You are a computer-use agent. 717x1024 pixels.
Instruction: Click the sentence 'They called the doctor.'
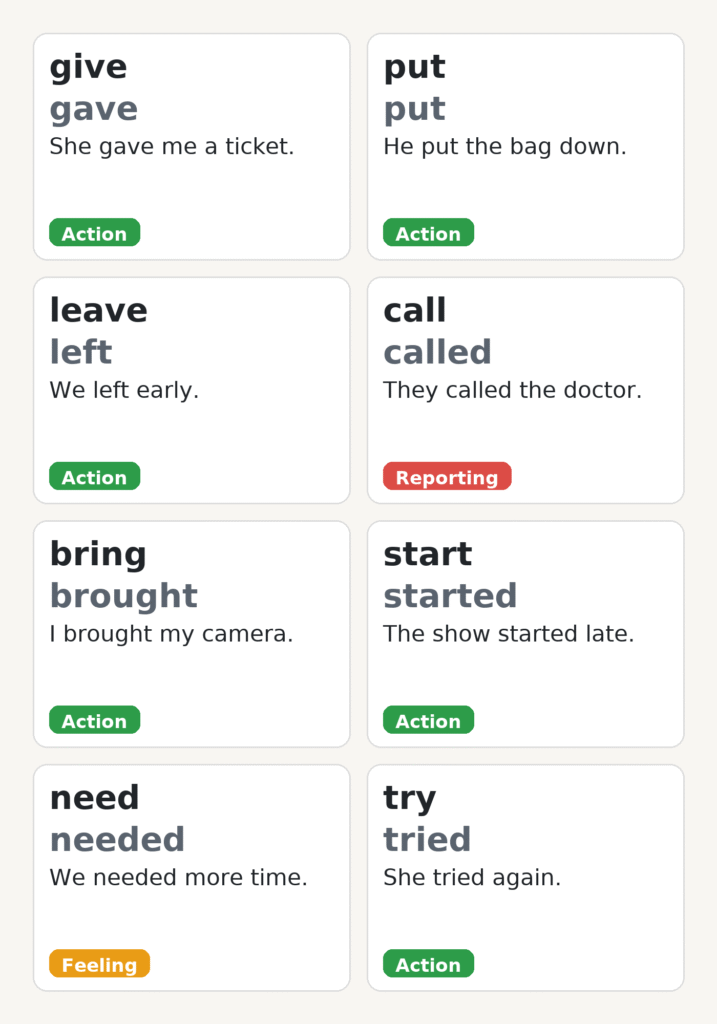[x=512, y=390]
